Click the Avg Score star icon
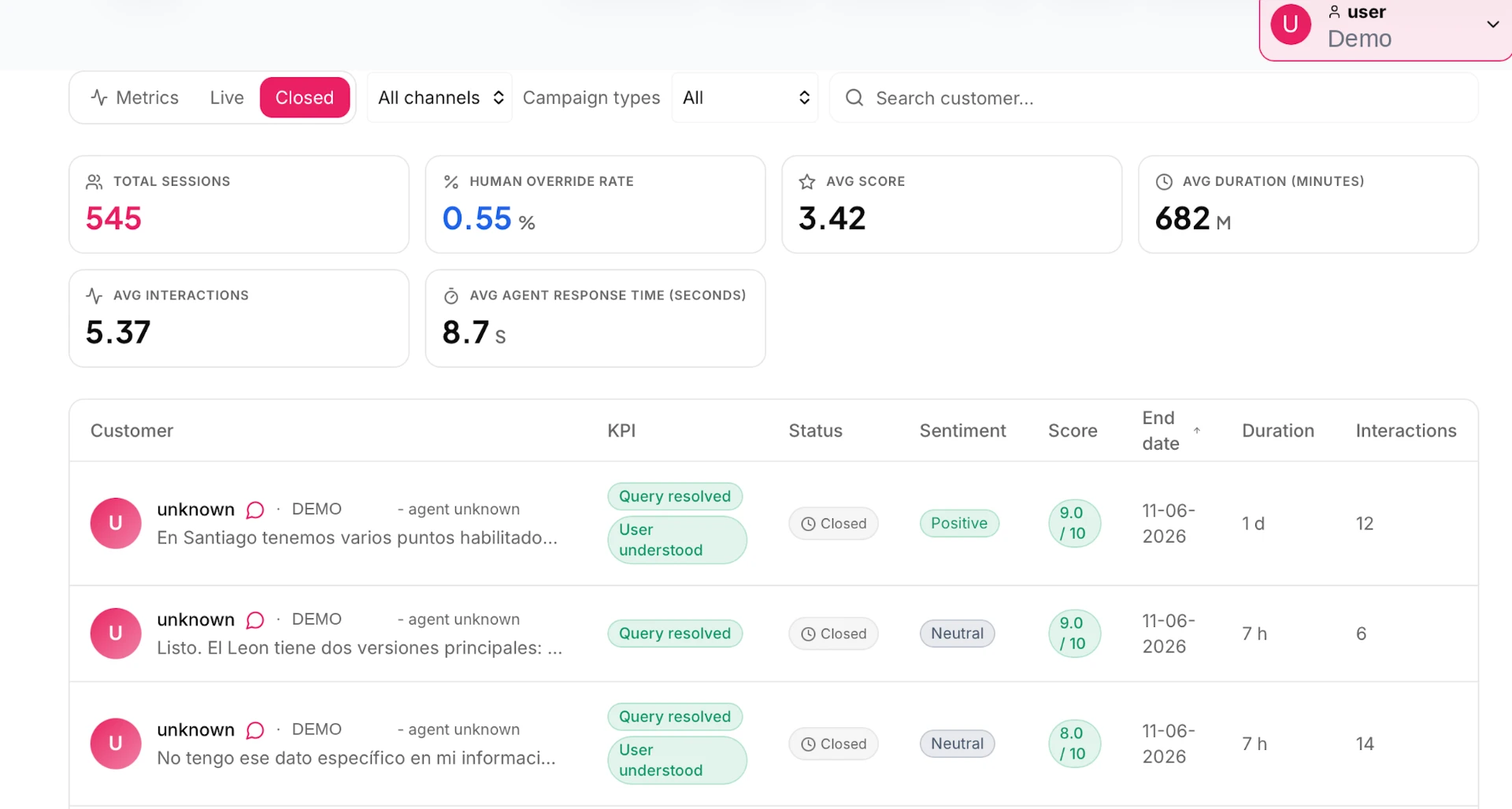Image resolution: width=1512 pixels, height=809 pixels. (807, 182)
